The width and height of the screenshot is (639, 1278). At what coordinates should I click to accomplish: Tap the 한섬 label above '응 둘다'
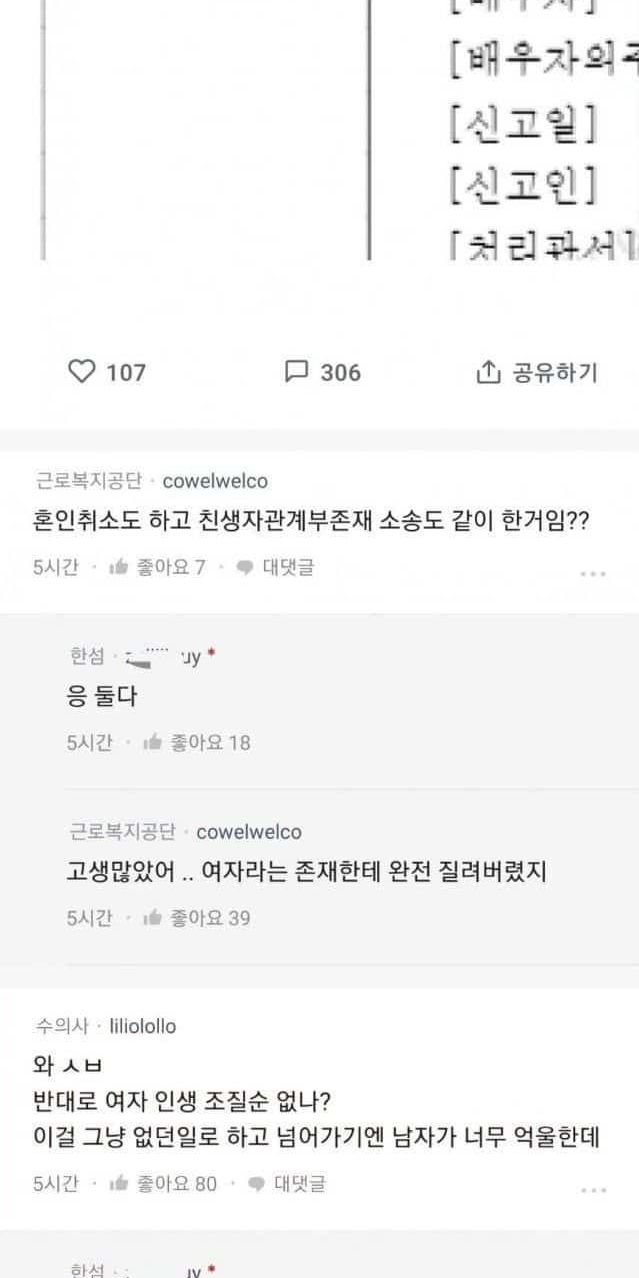tap(87, 656)
